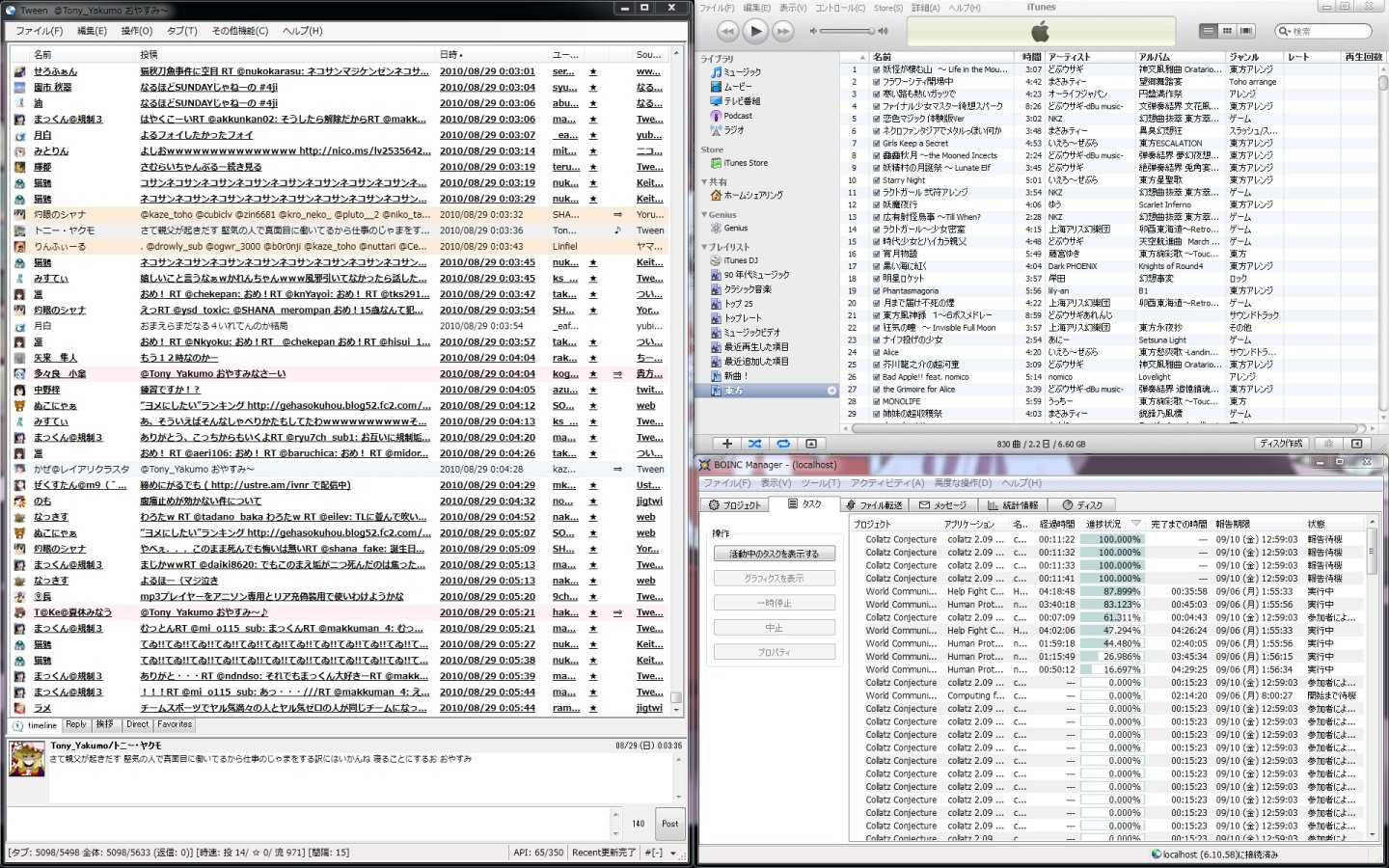Screen dimensions: 1389x868
Task: Sort iTunes songs by アーティスト column
Action: click(1090, 57)
